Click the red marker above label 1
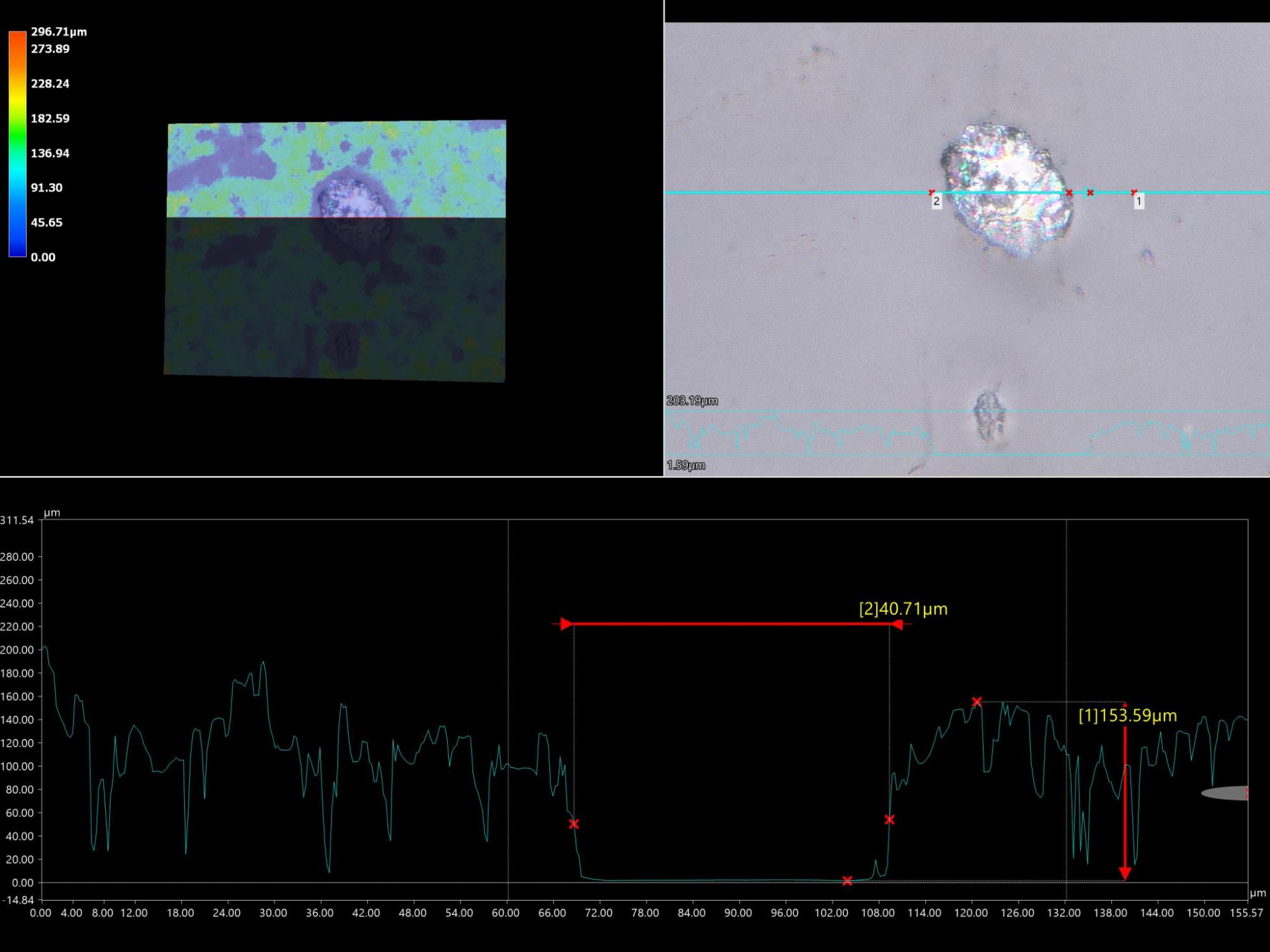Image resolution: width=1270 pixels, height=952 pixels. (x=1134, y=192)
